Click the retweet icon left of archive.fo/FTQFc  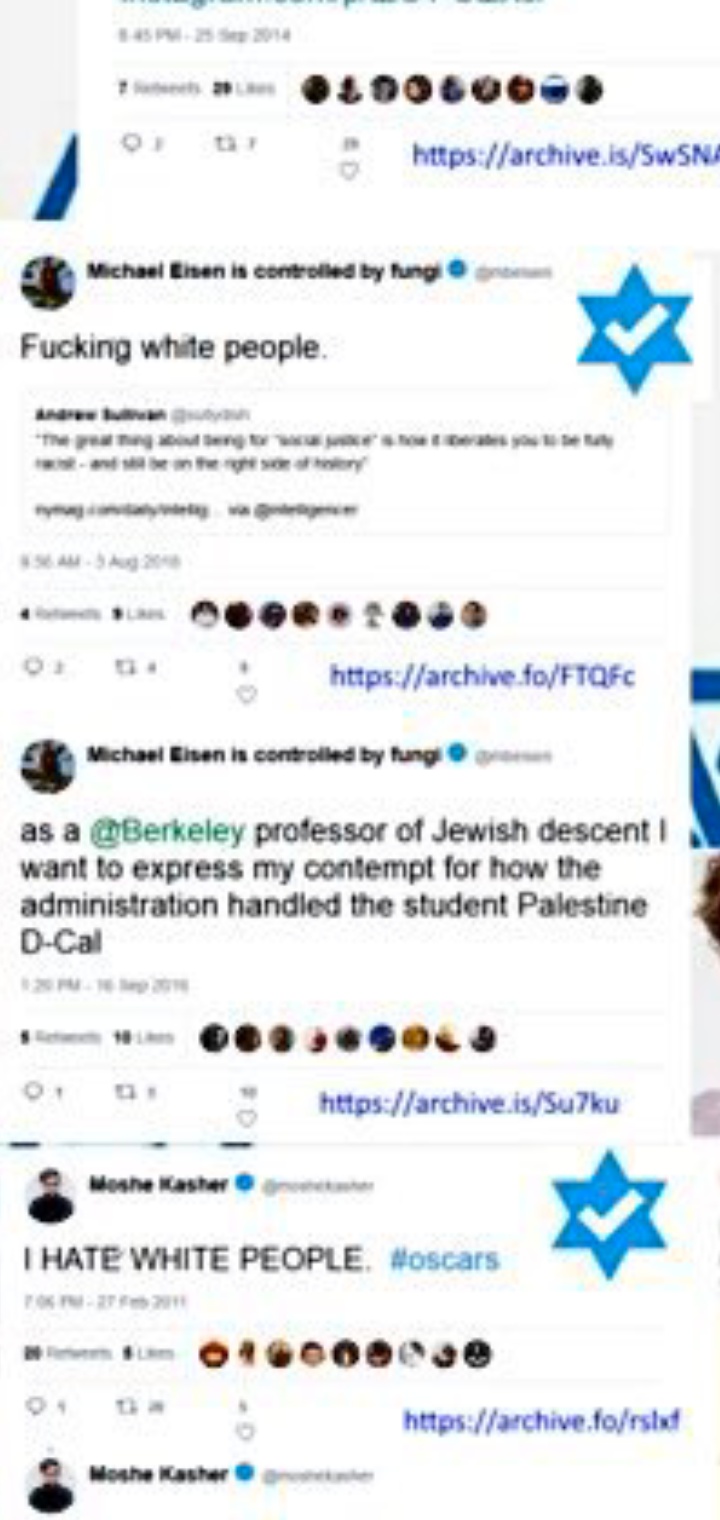point(126,664)
